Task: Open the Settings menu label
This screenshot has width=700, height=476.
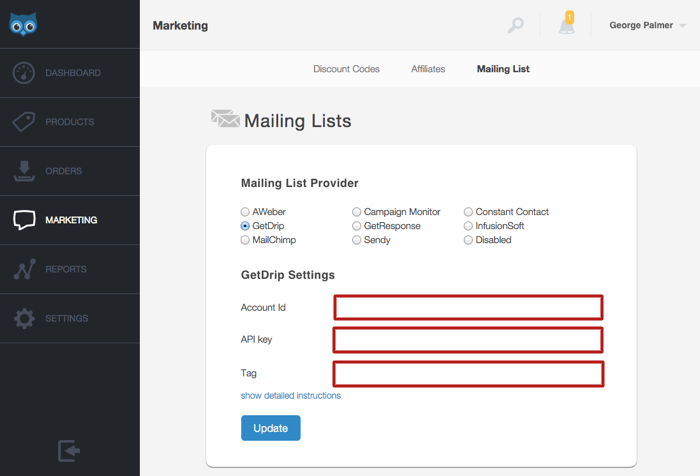Action: (67, 318)
